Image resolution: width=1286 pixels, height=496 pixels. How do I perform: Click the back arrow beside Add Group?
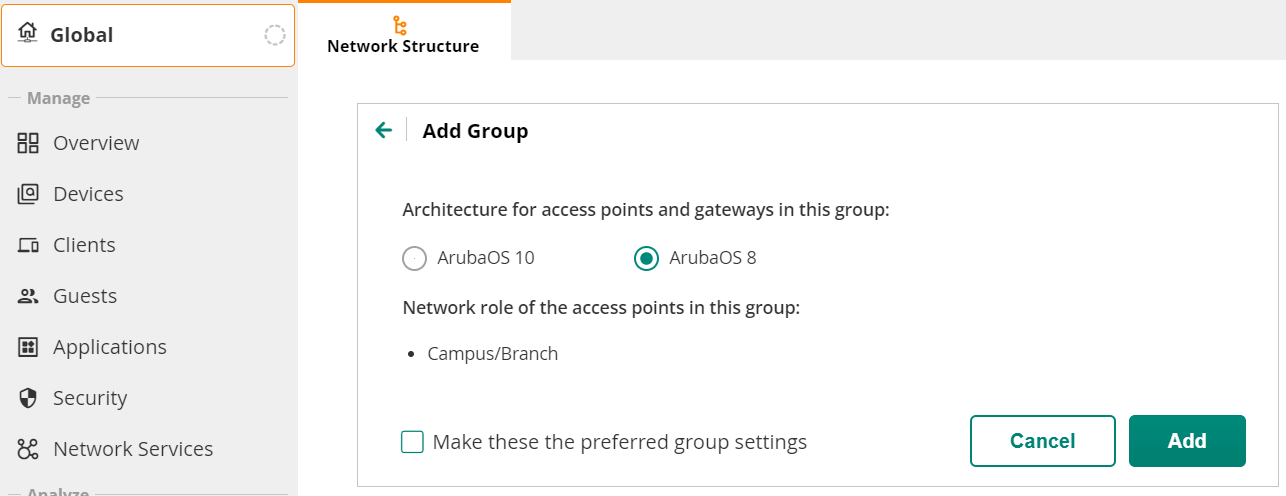click(x=383, y=130)
